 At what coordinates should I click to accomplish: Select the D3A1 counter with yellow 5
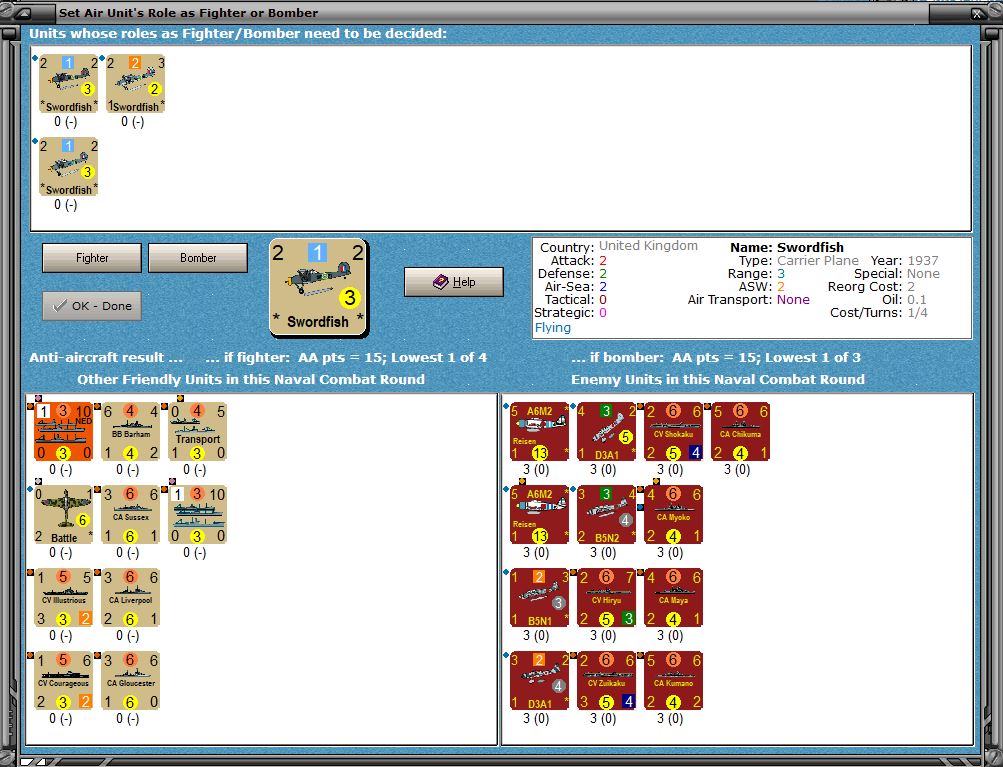[x=606, y=431]
